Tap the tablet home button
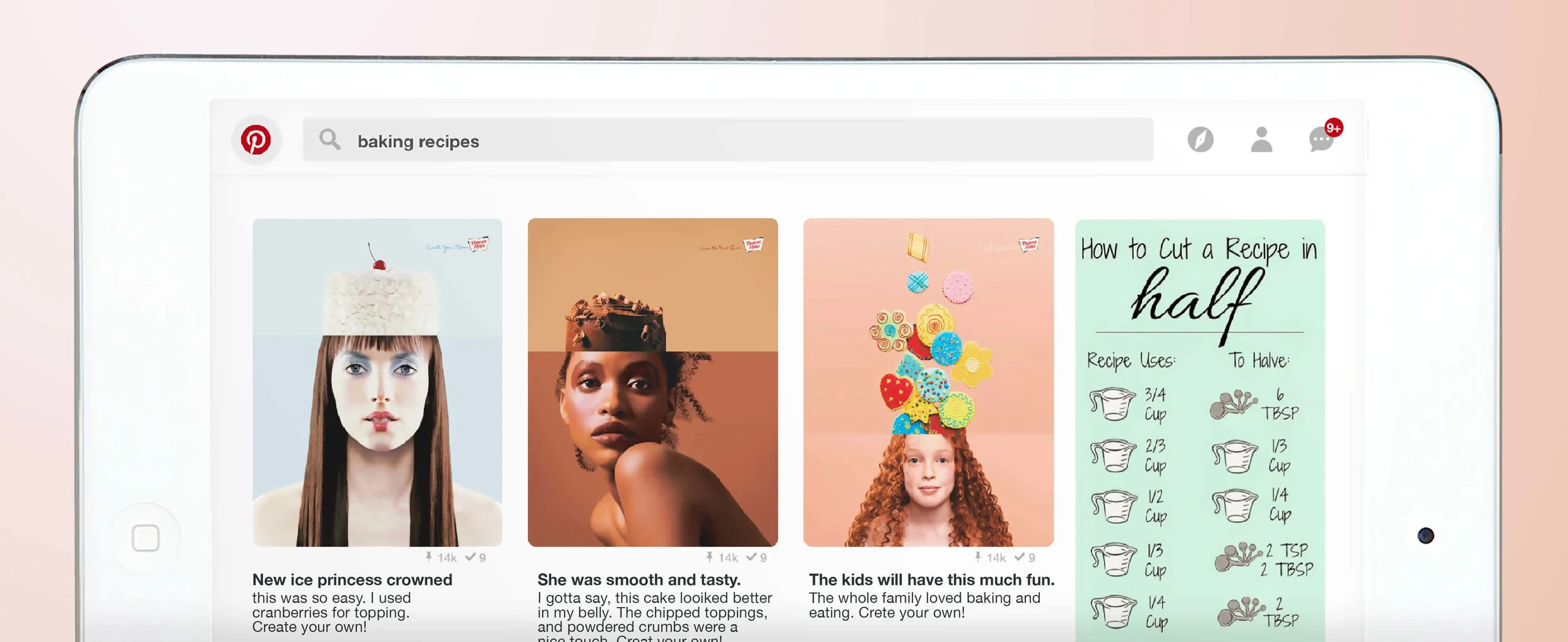Viewport: 1568px width, 642px height. coord(146,538)
